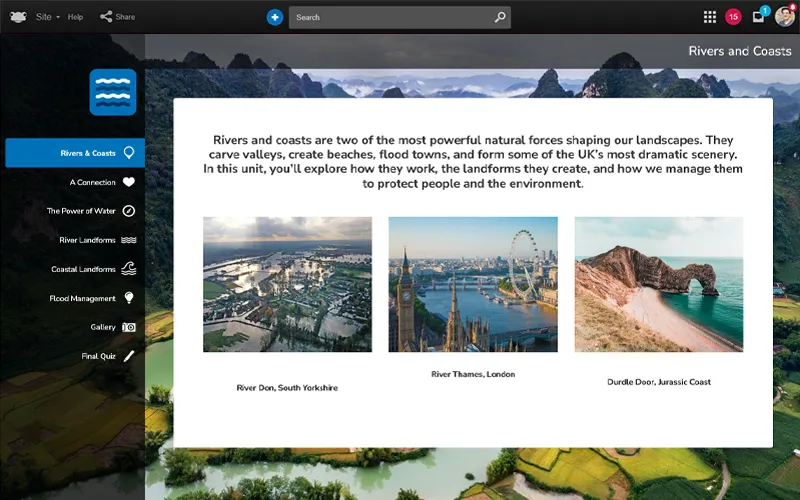Image resolution: width=800 pixels, height=500 pixels.
Task: Open the Help menu
Action: click(x=75, y=17)
